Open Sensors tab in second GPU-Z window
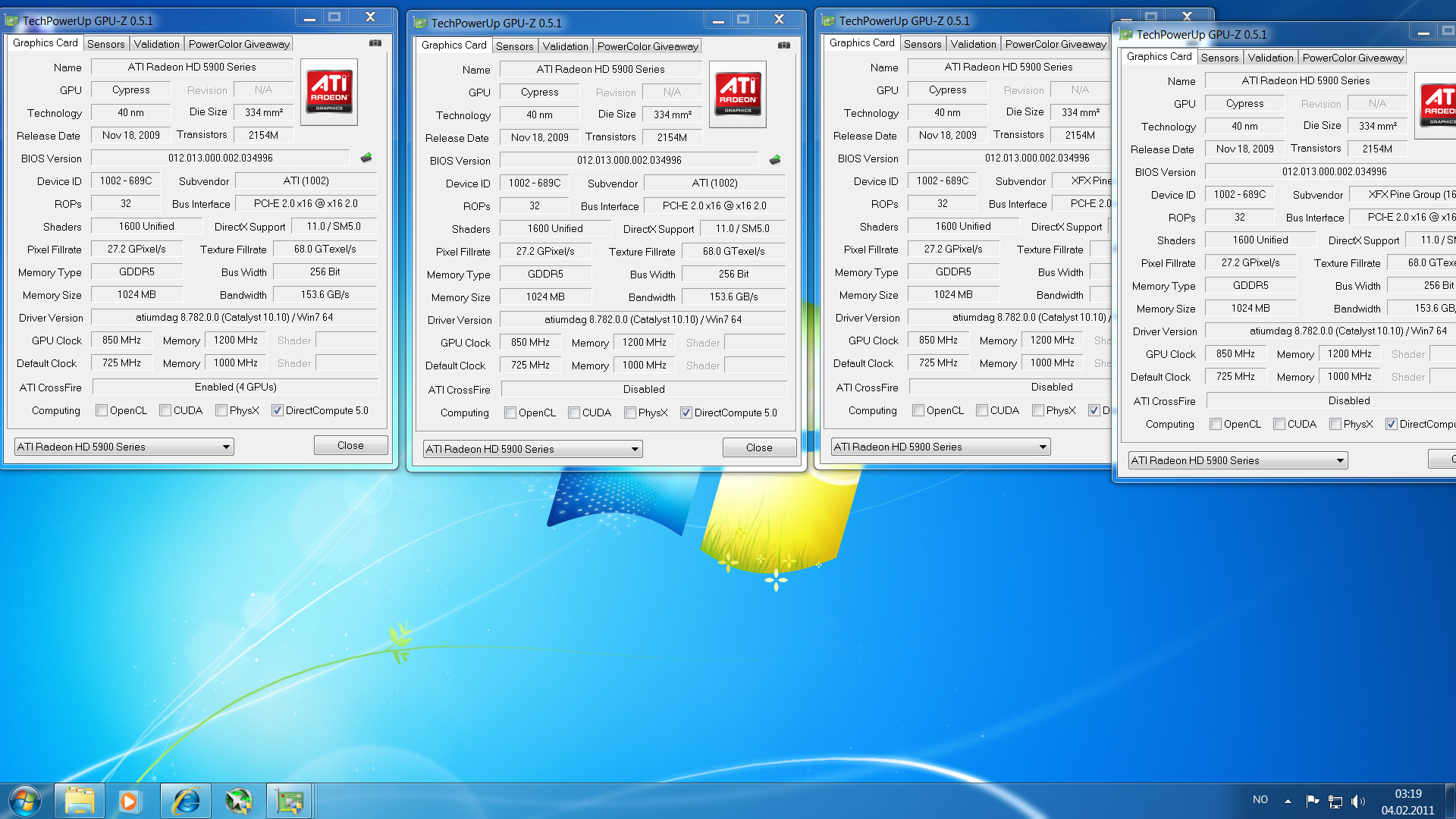The width and height of the screenshot is (1456, 819). coord(514,46)
